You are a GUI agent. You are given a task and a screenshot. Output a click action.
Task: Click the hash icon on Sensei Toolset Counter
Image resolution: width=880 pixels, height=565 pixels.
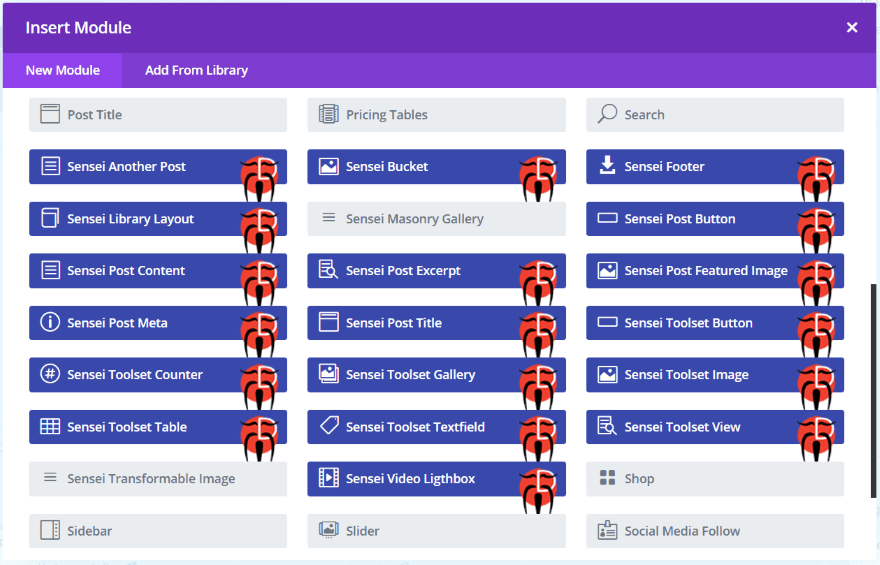tap(50, 374)
